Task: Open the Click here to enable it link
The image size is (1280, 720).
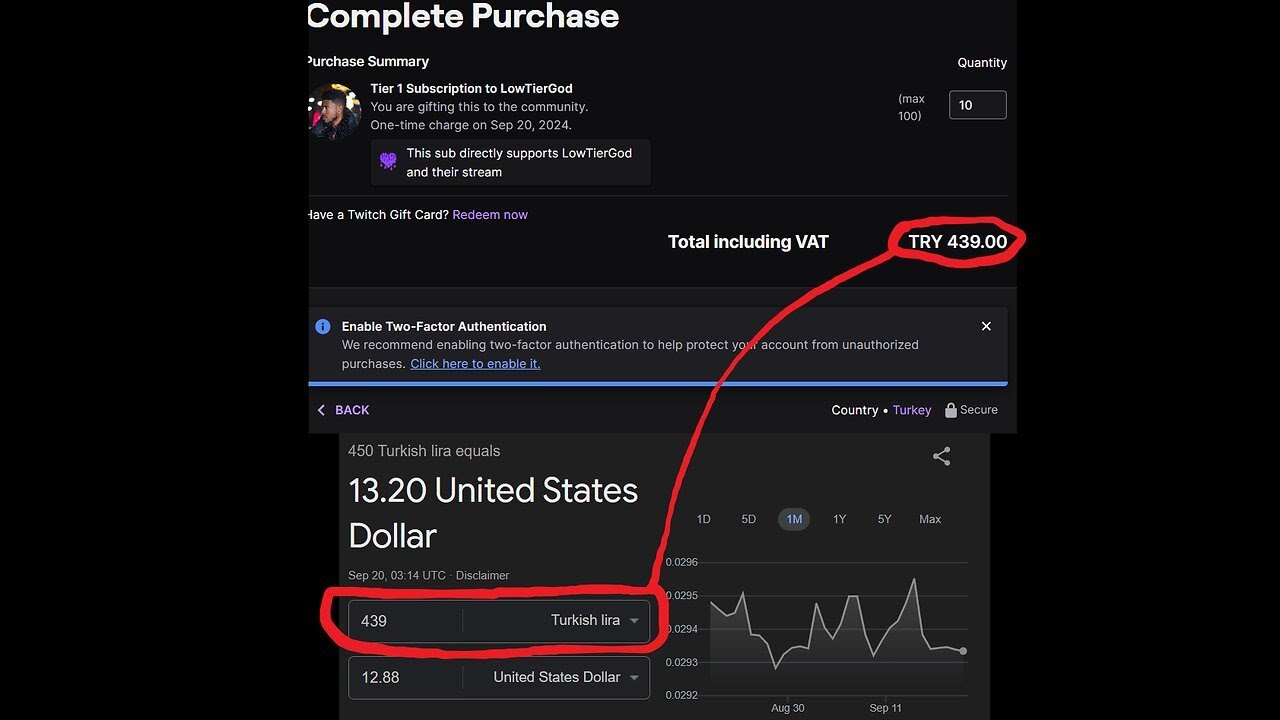Action: click(475, 364)
